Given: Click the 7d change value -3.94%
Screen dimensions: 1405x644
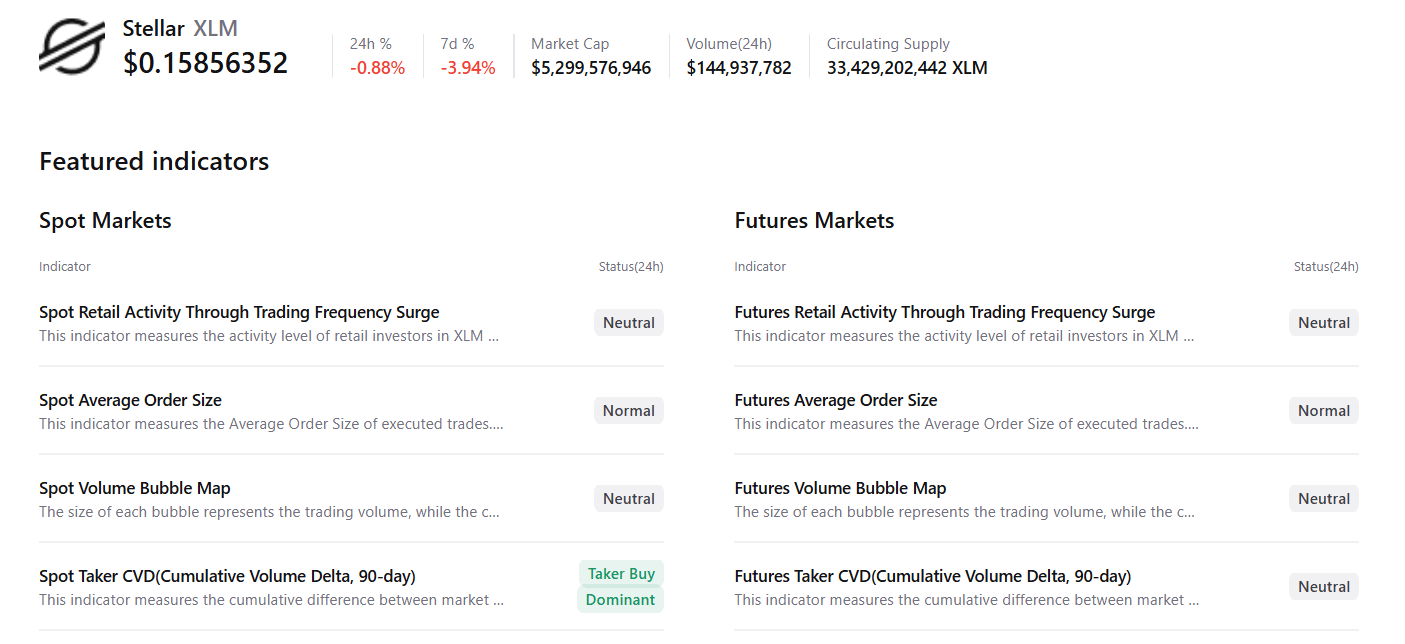Looking at the screenshot, I should pyautogui.click(x=468, y=68).
